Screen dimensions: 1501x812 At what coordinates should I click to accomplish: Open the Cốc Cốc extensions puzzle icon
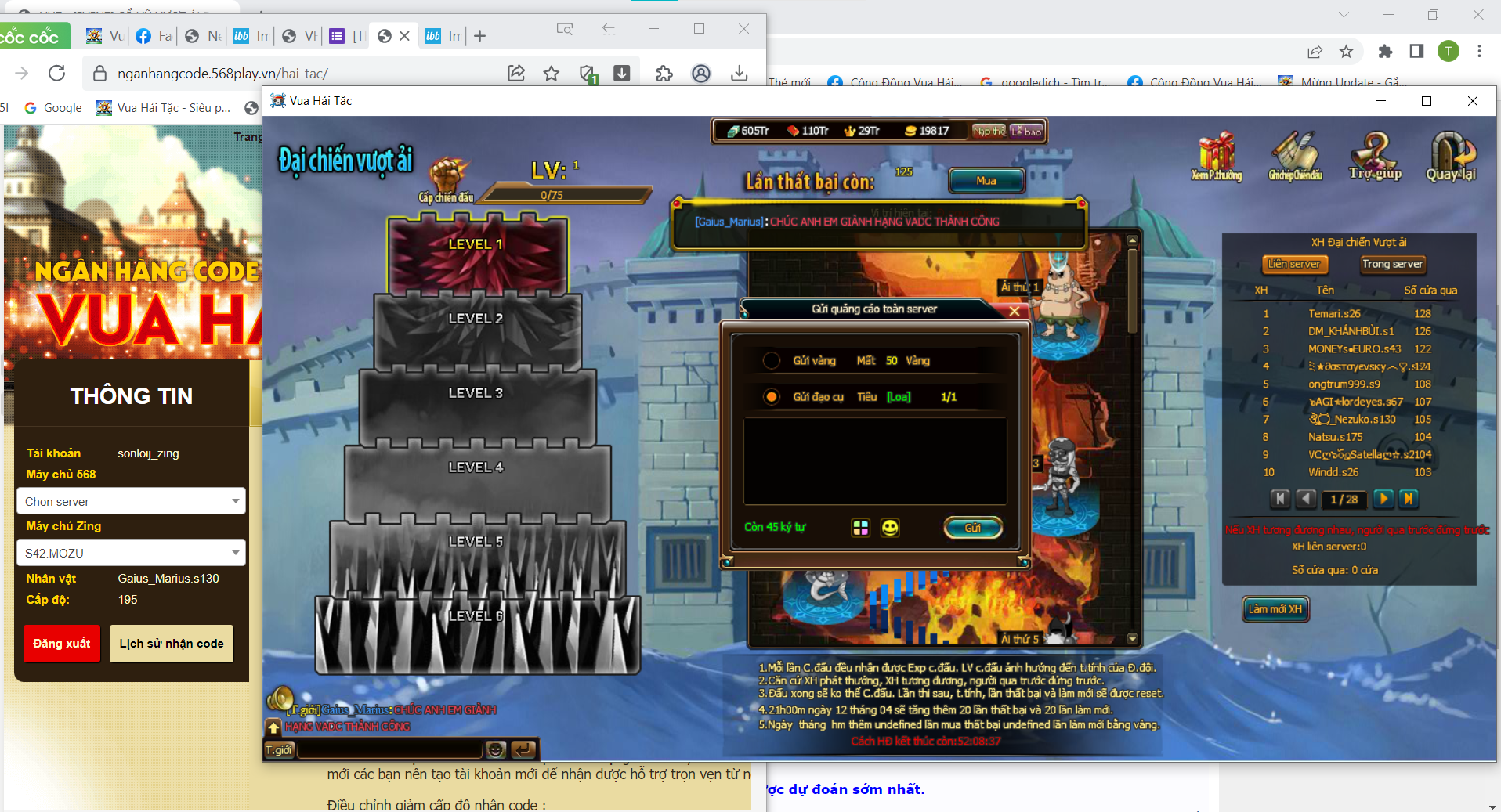[664, 73]
